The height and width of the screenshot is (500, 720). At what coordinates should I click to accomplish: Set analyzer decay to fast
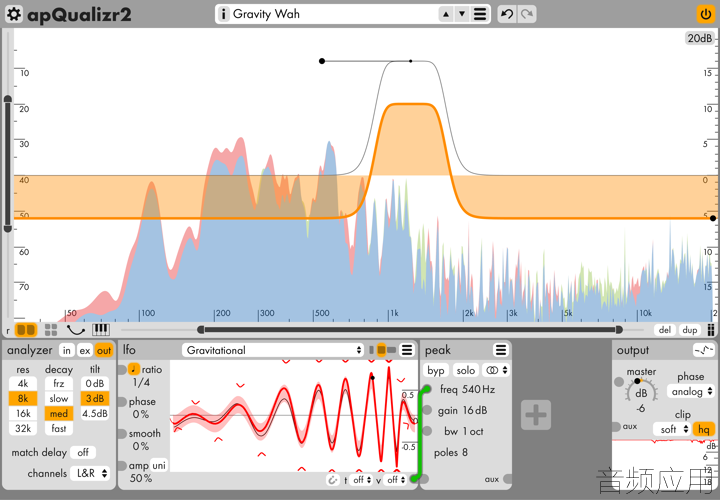coord(58,428)
